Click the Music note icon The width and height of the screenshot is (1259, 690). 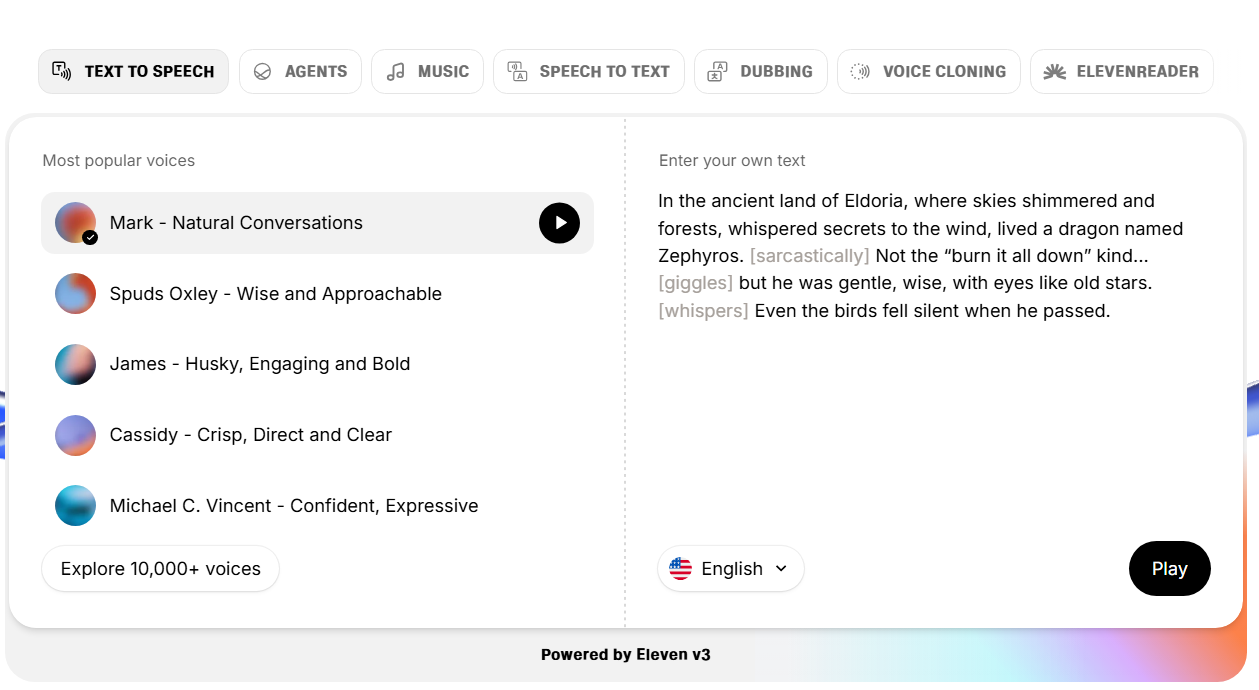(396, 72)
